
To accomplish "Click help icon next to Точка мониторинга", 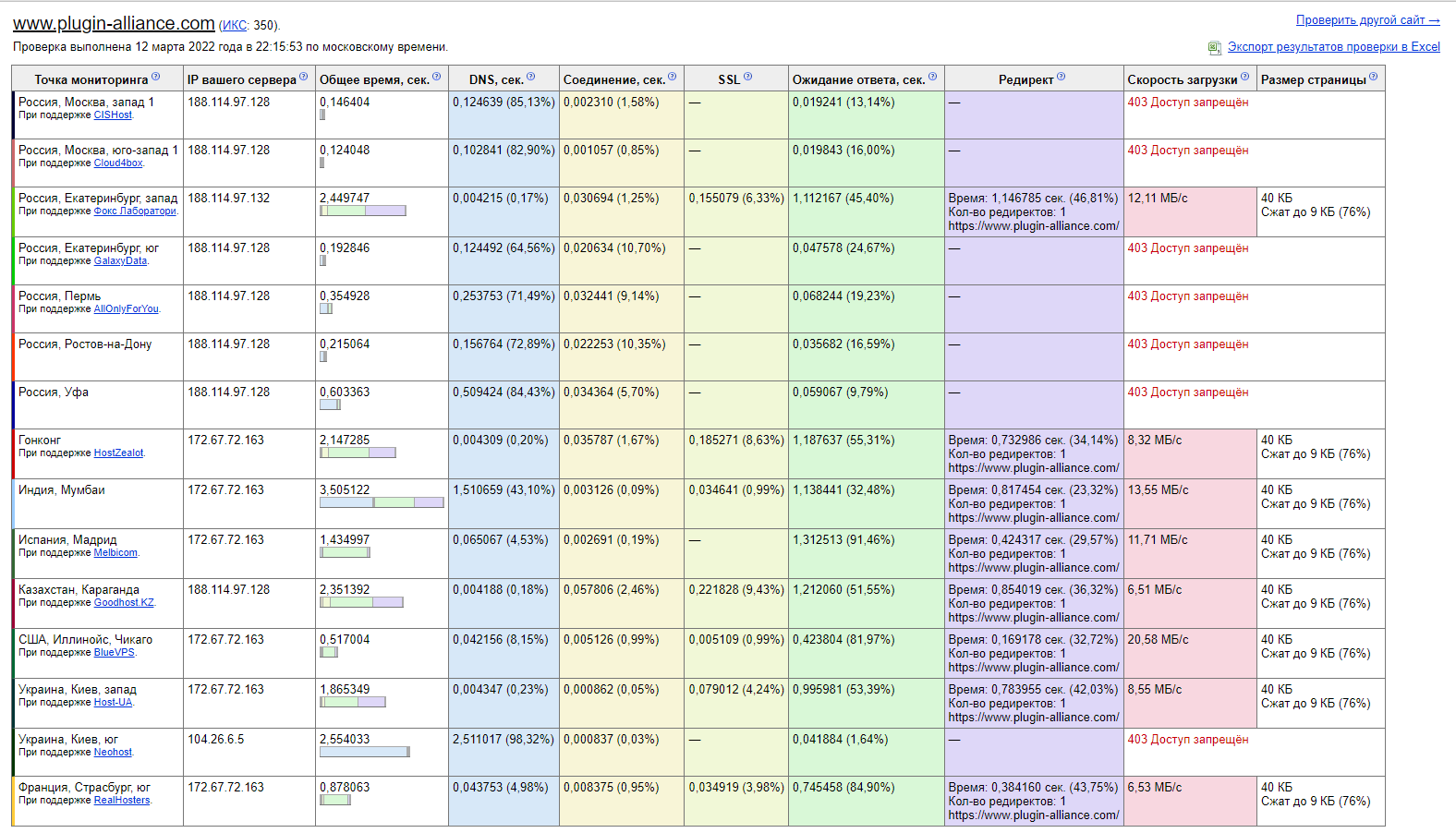I will click(x=155, y=77).
